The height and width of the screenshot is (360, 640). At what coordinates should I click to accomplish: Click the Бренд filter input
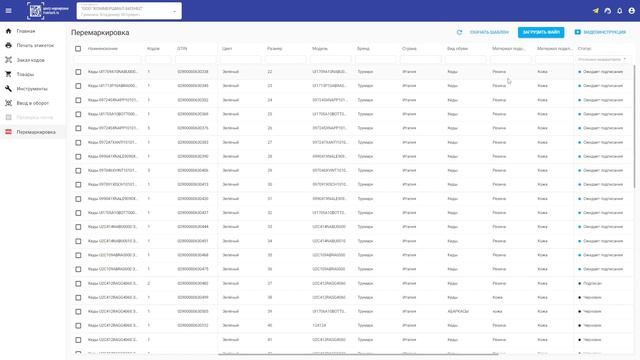(x=376, y=60)
